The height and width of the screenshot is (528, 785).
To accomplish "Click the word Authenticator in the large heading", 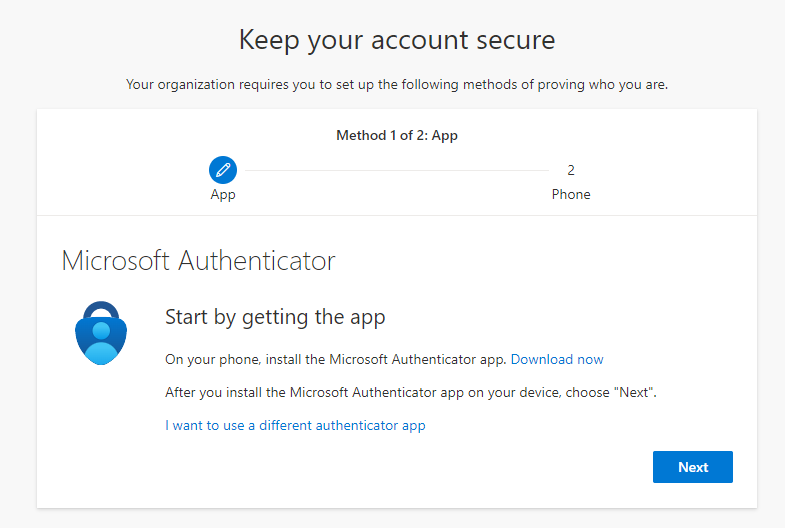I will point(257,261).
